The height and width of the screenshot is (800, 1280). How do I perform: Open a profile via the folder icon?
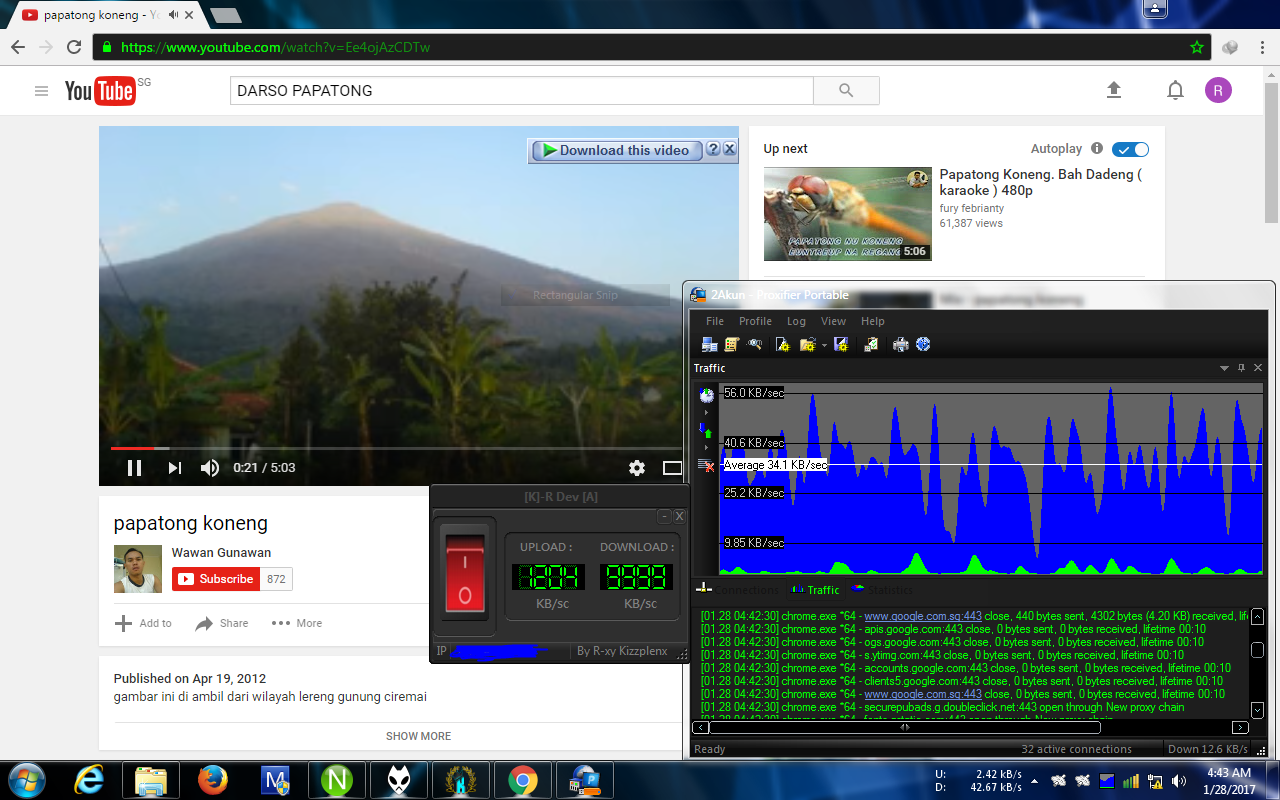806,344
